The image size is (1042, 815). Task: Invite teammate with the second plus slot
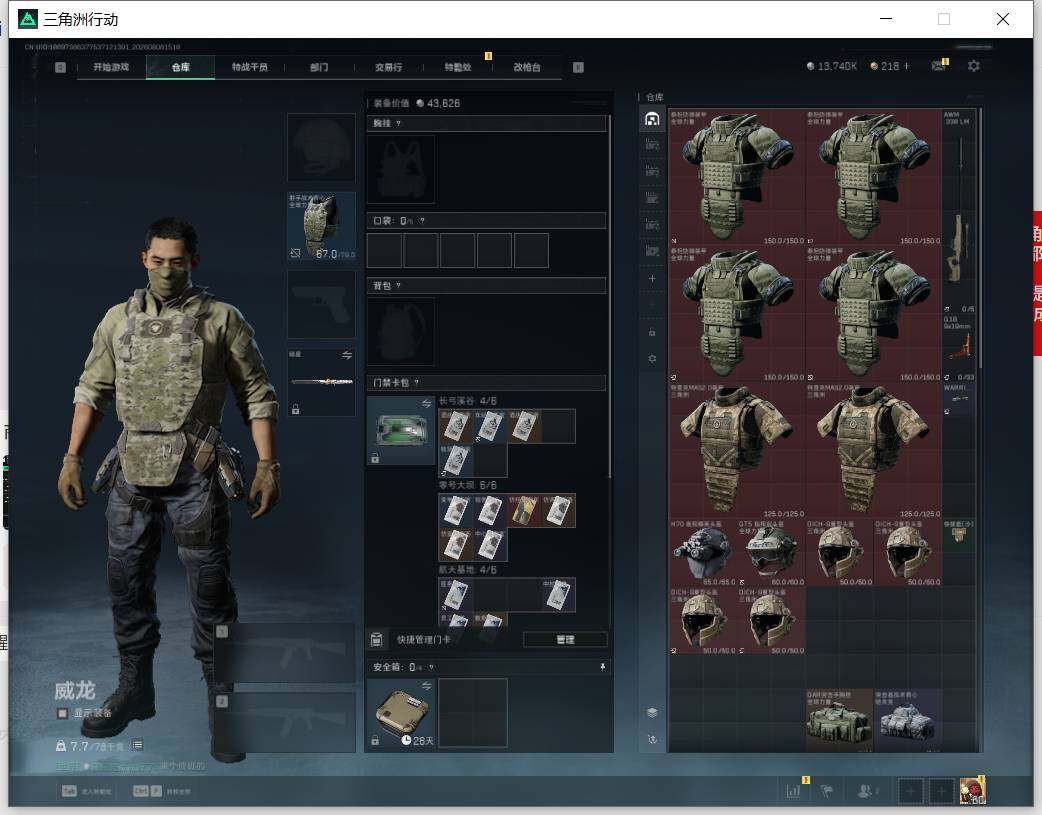pyautogui.click(x=941, y=791)
